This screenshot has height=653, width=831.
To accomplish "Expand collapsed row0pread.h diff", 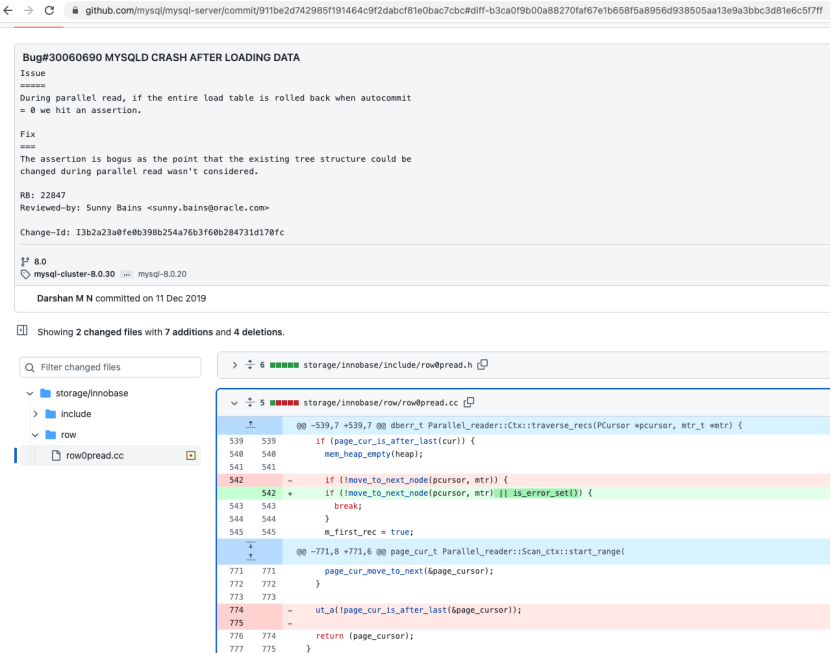I will 234,365.
